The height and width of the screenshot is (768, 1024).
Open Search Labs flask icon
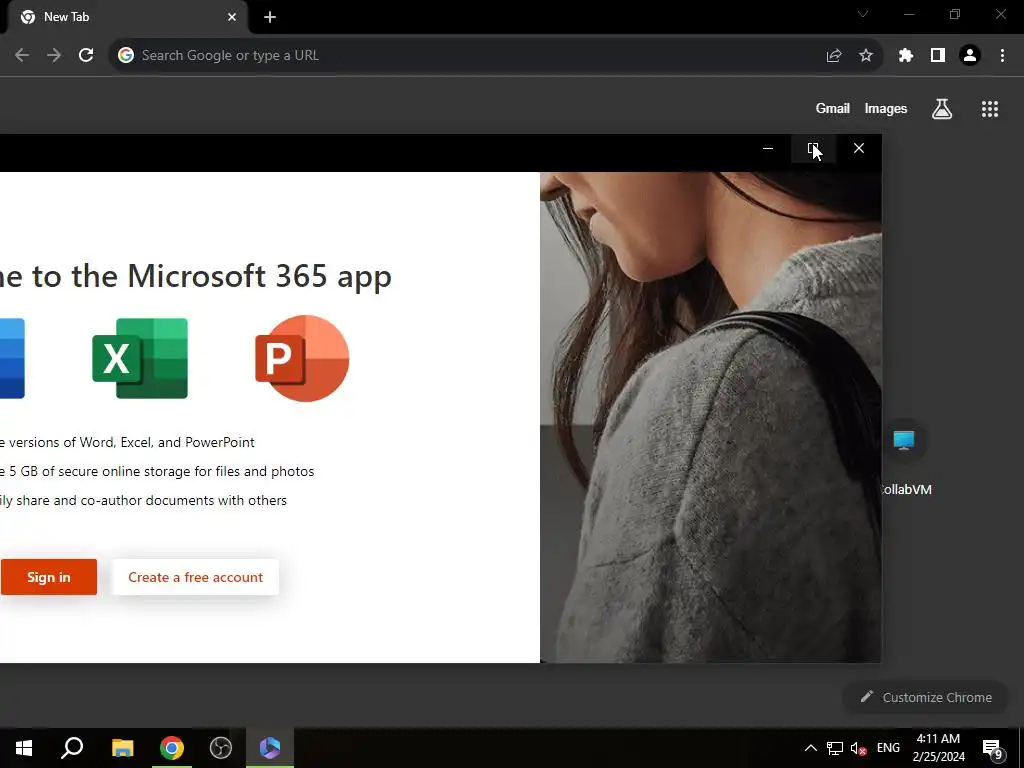pyautogui.click(x=942, y=109)
